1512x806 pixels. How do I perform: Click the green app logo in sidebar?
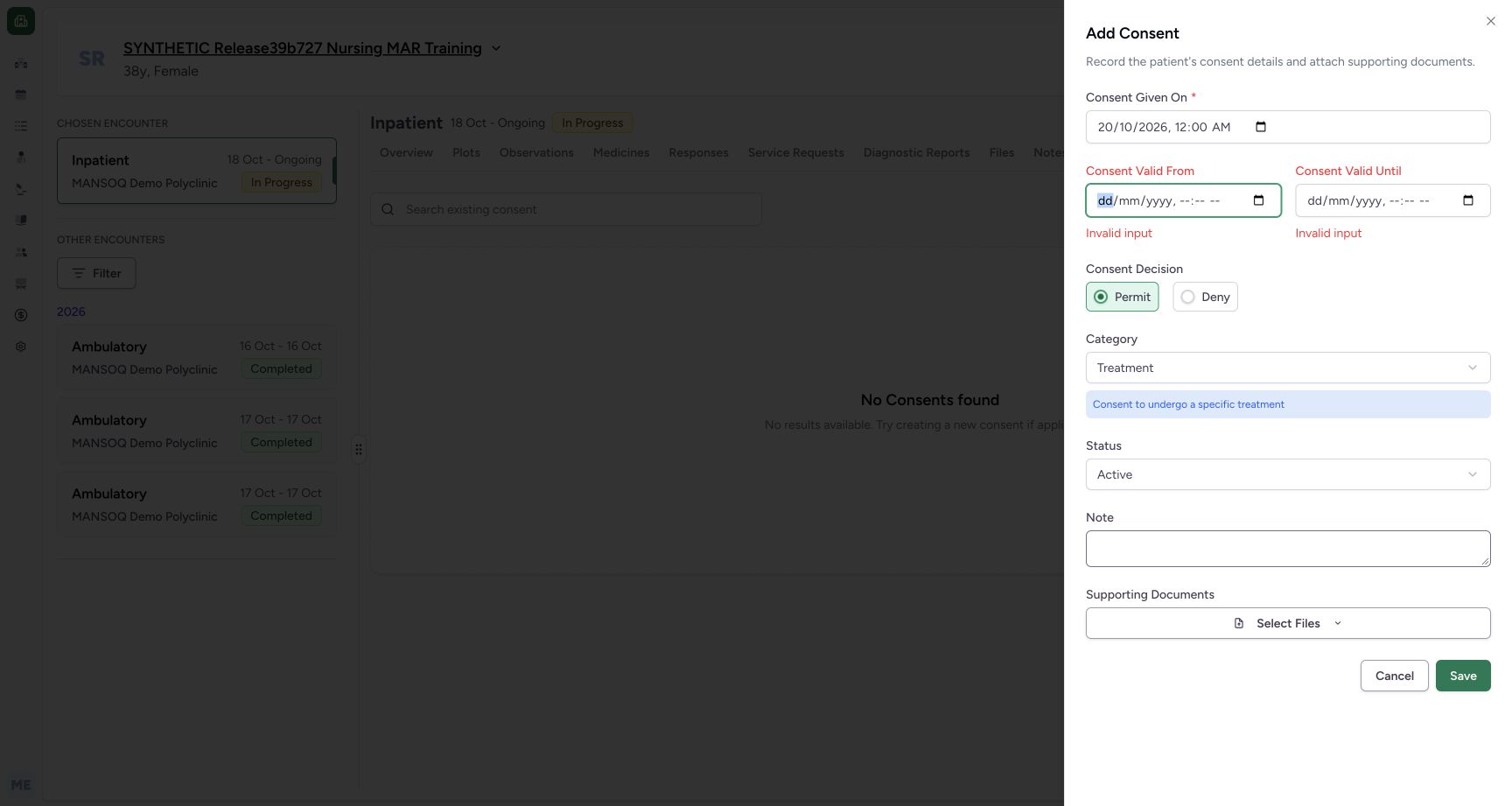pyautogui.click(x=21, y=21)
